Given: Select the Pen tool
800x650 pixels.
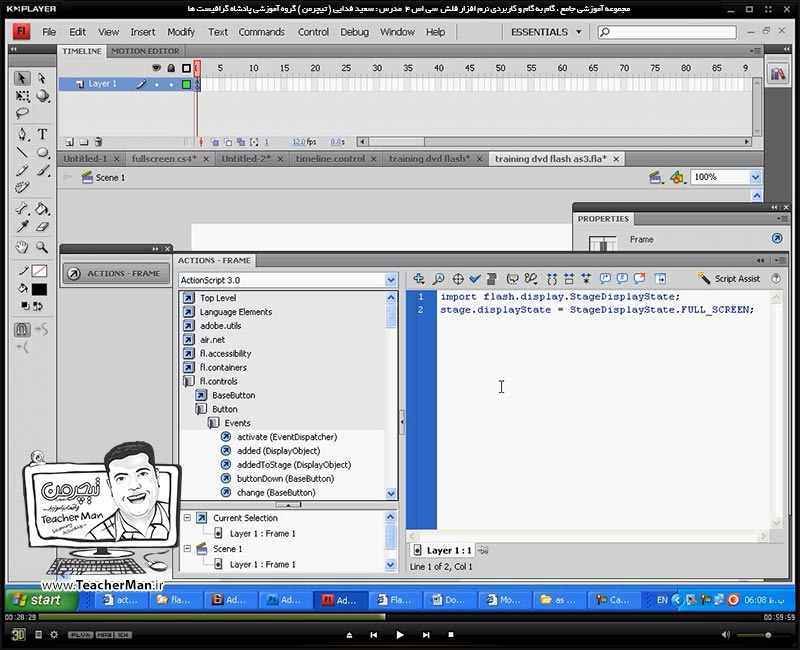Looking at the screenshot, I should click(x=22, y=134).
